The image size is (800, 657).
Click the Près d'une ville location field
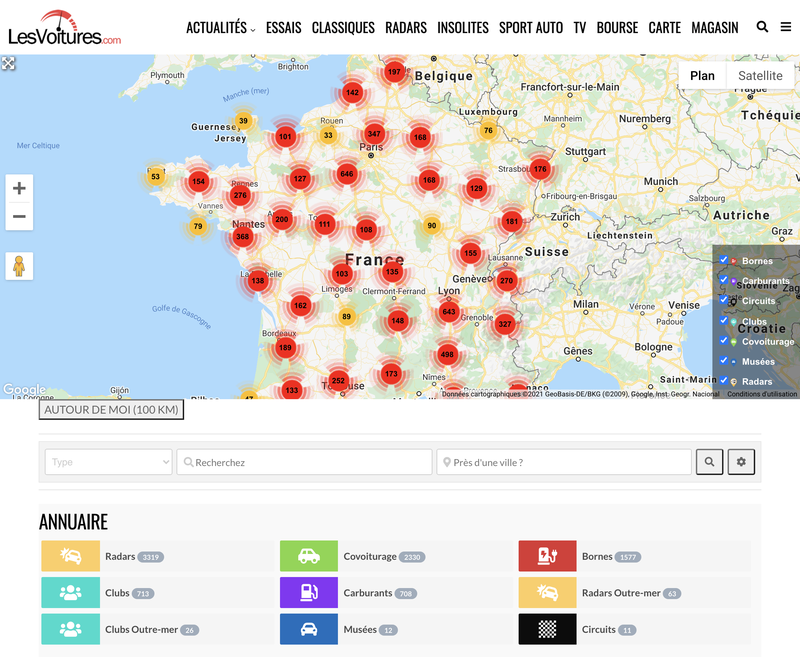click(x=564, y=462)
